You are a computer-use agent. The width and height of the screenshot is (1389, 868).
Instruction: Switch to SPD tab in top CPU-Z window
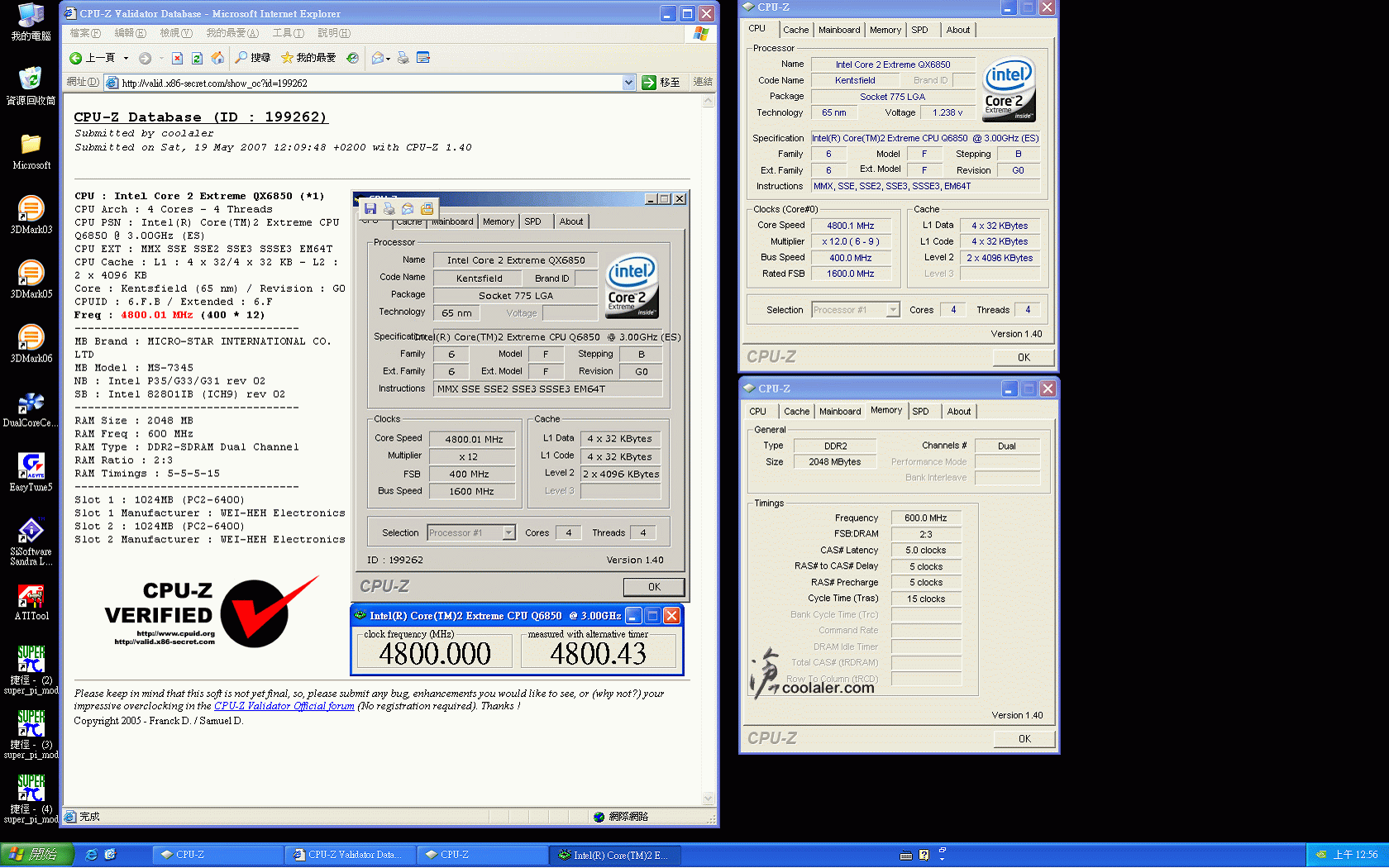pos(920,30)
